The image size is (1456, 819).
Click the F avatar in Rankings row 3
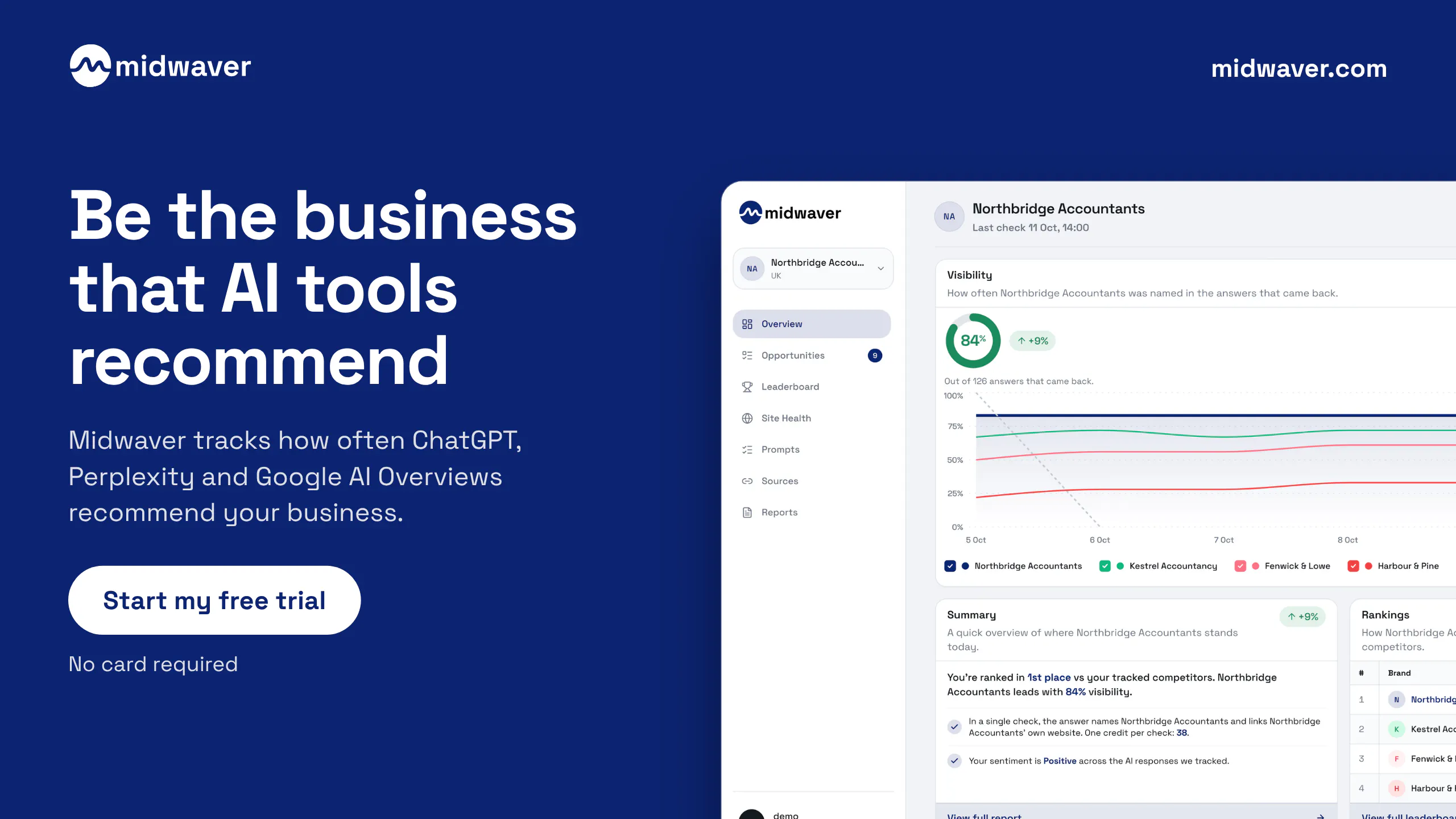coord(1396,759)
